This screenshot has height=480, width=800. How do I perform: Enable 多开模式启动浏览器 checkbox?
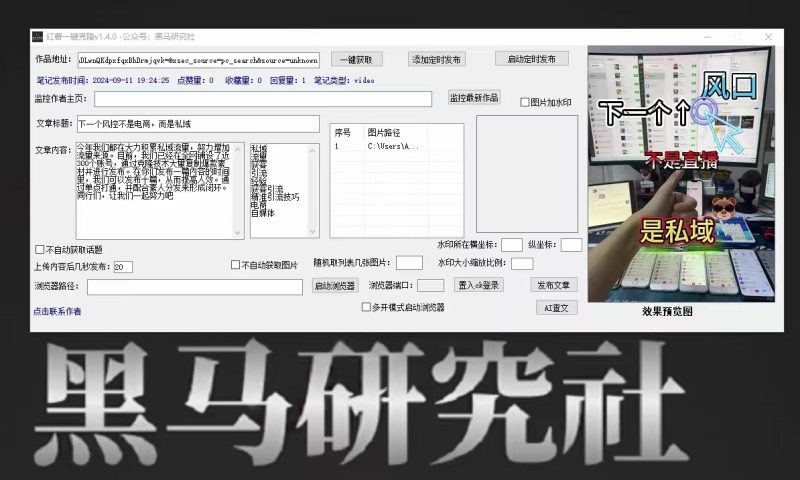click(367, 308)
